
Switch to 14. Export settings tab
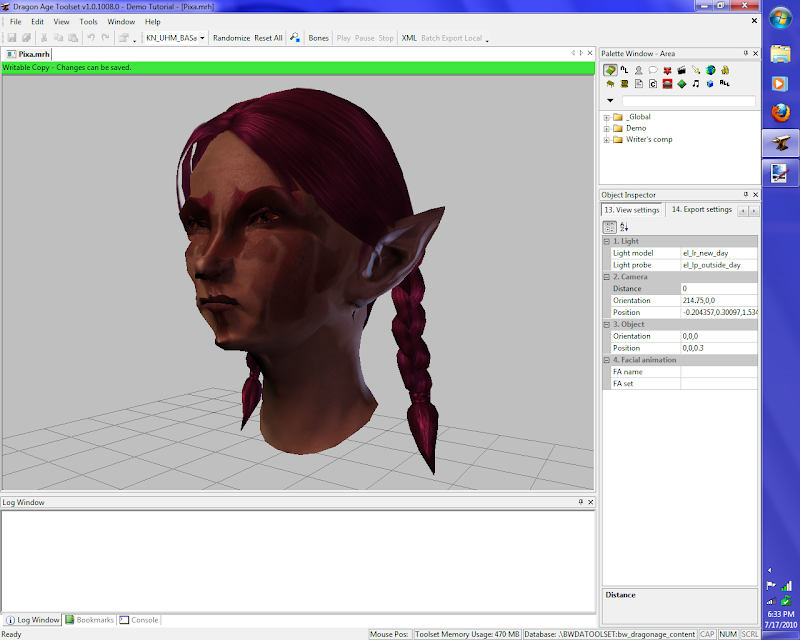701,210
